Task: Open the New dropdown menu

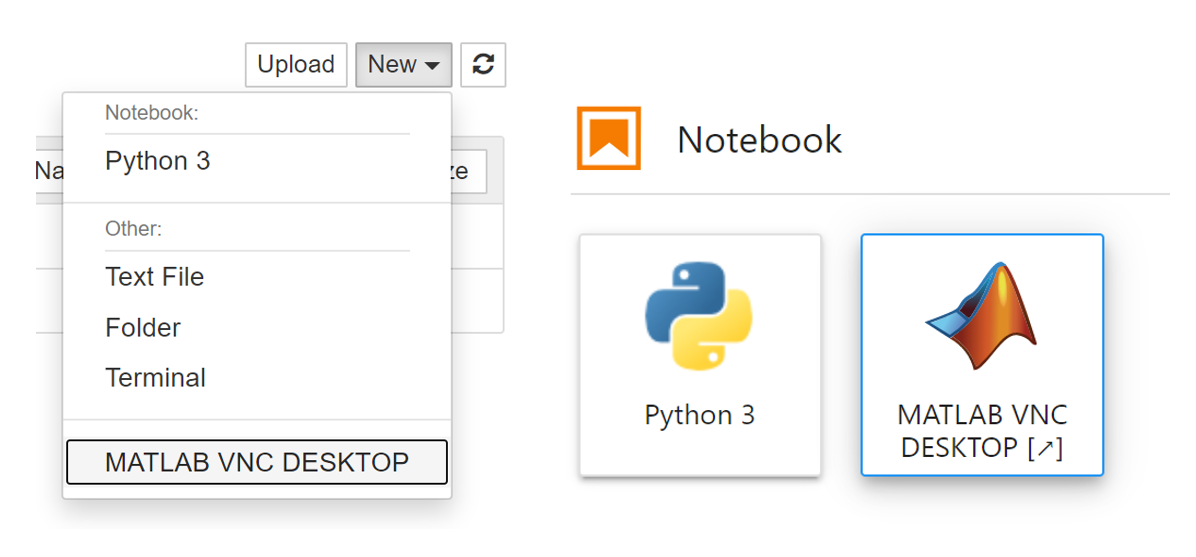Action: coord(403,65)
